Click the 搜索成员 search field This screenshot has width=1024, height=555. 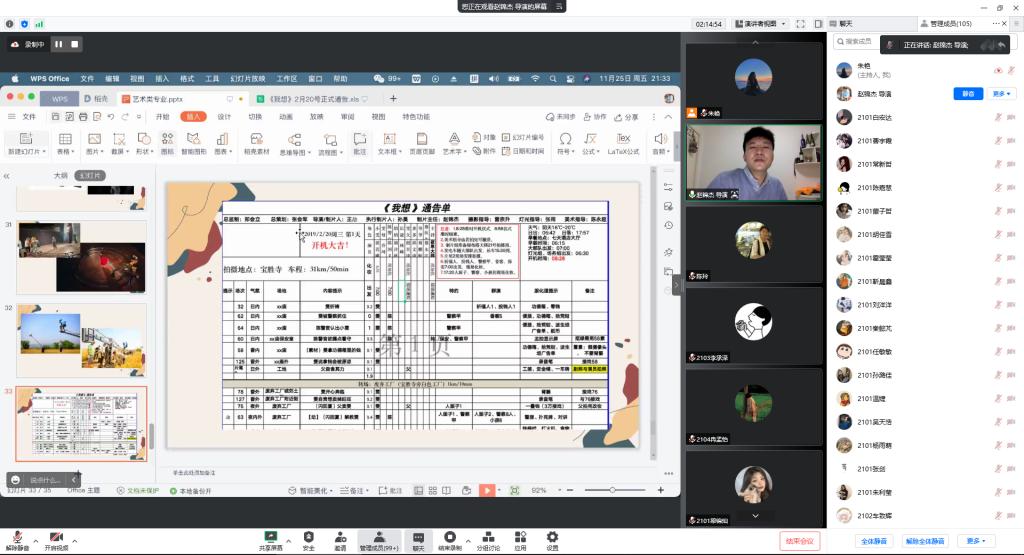coord(860,42)
